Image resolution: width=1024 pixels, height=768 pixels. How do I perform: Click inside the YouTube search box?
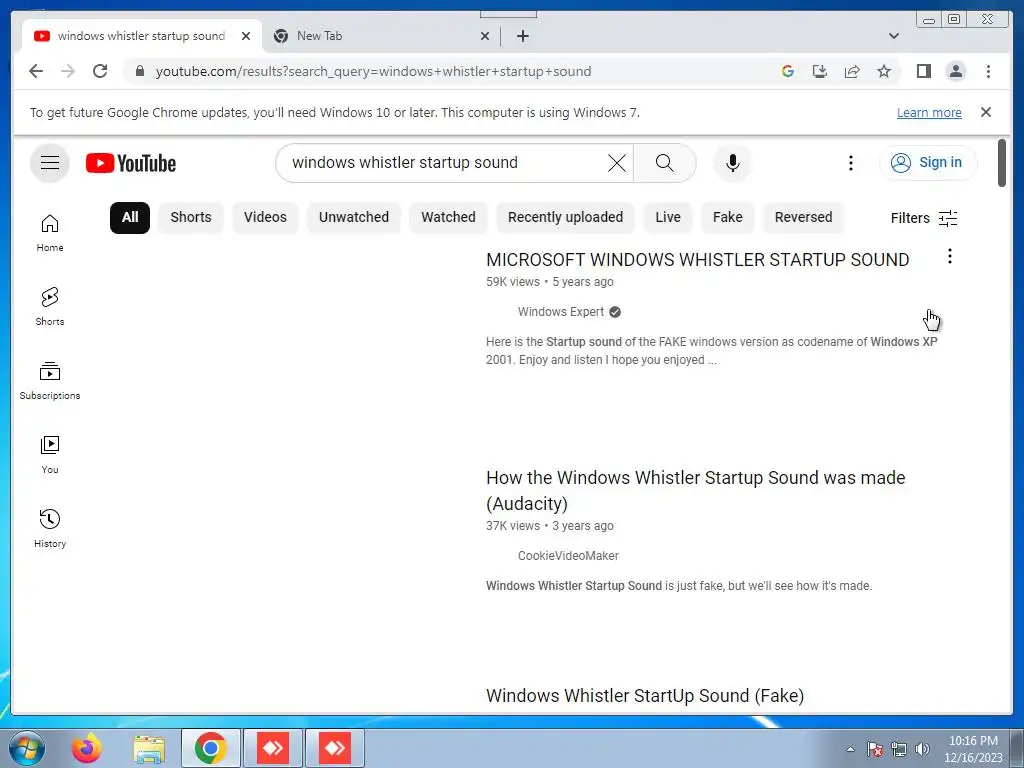point(444,163)
